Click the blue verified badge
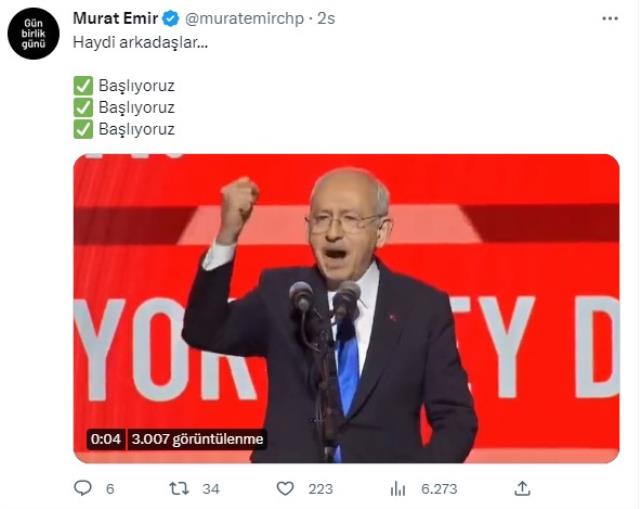 [171, 19]
